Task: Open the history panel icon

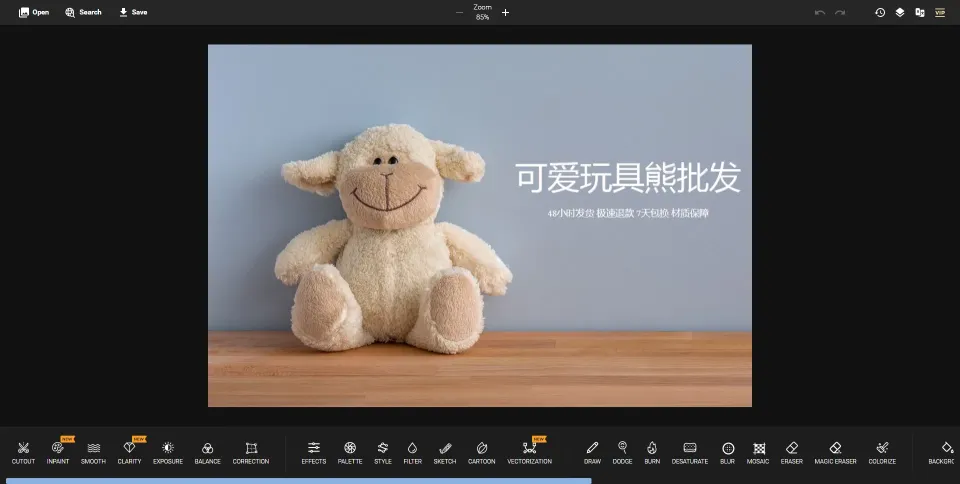Action: click(x=880, y=13)
